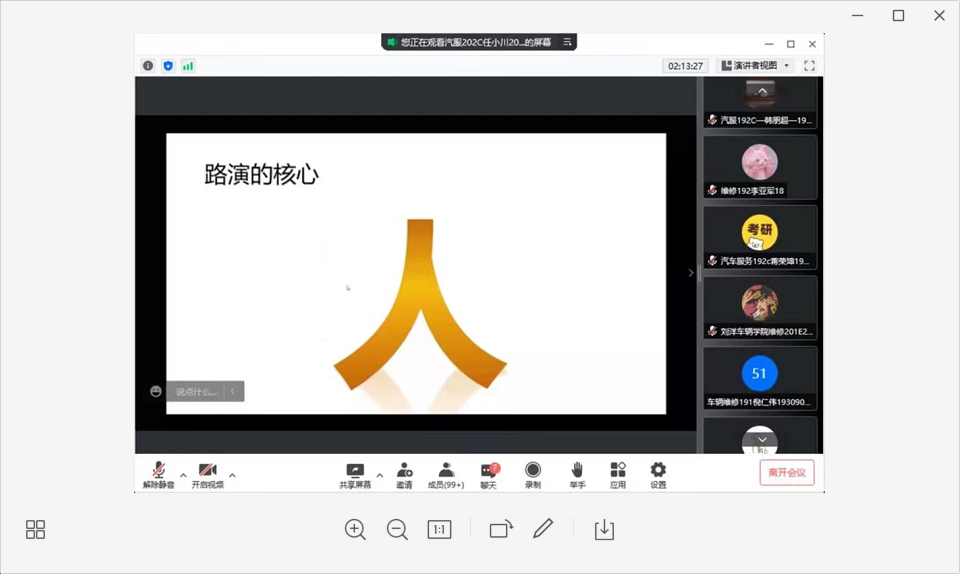Open the members list (成员)
Viewport: 960px width, 574px height.
coord(446,474)
